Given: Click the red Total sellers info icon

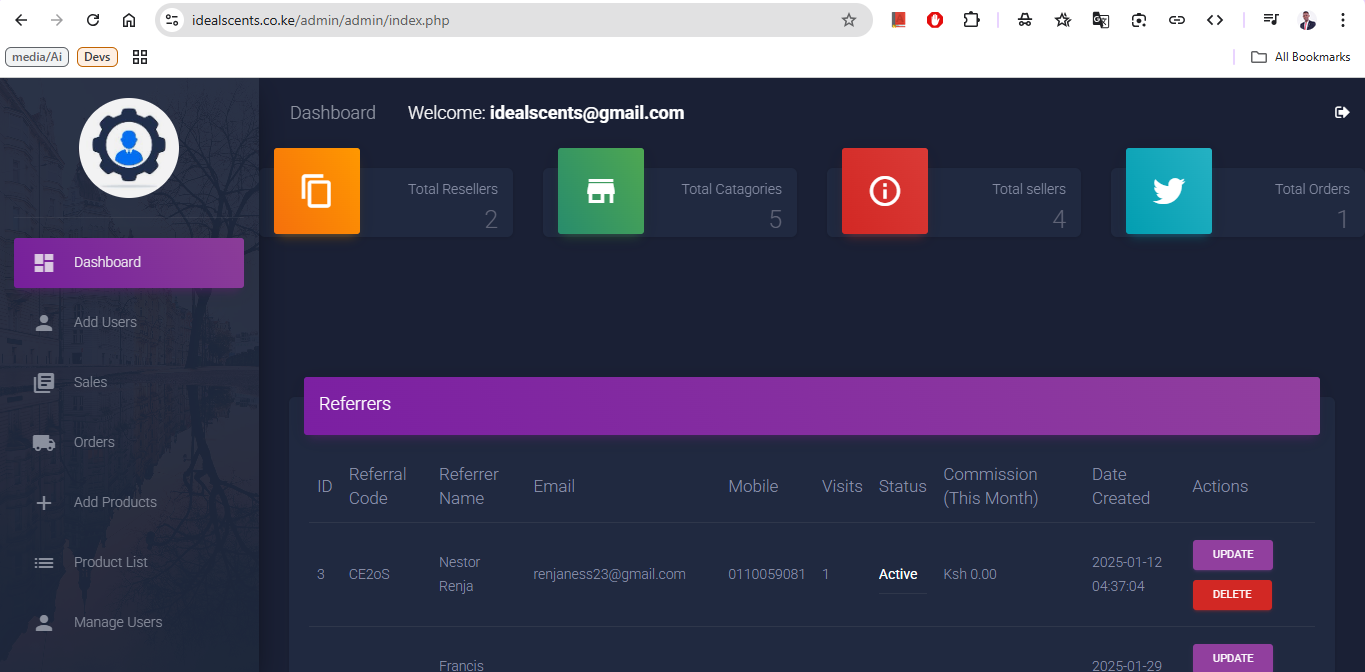Looking at the screenshot, I should [x=884, y=191].
